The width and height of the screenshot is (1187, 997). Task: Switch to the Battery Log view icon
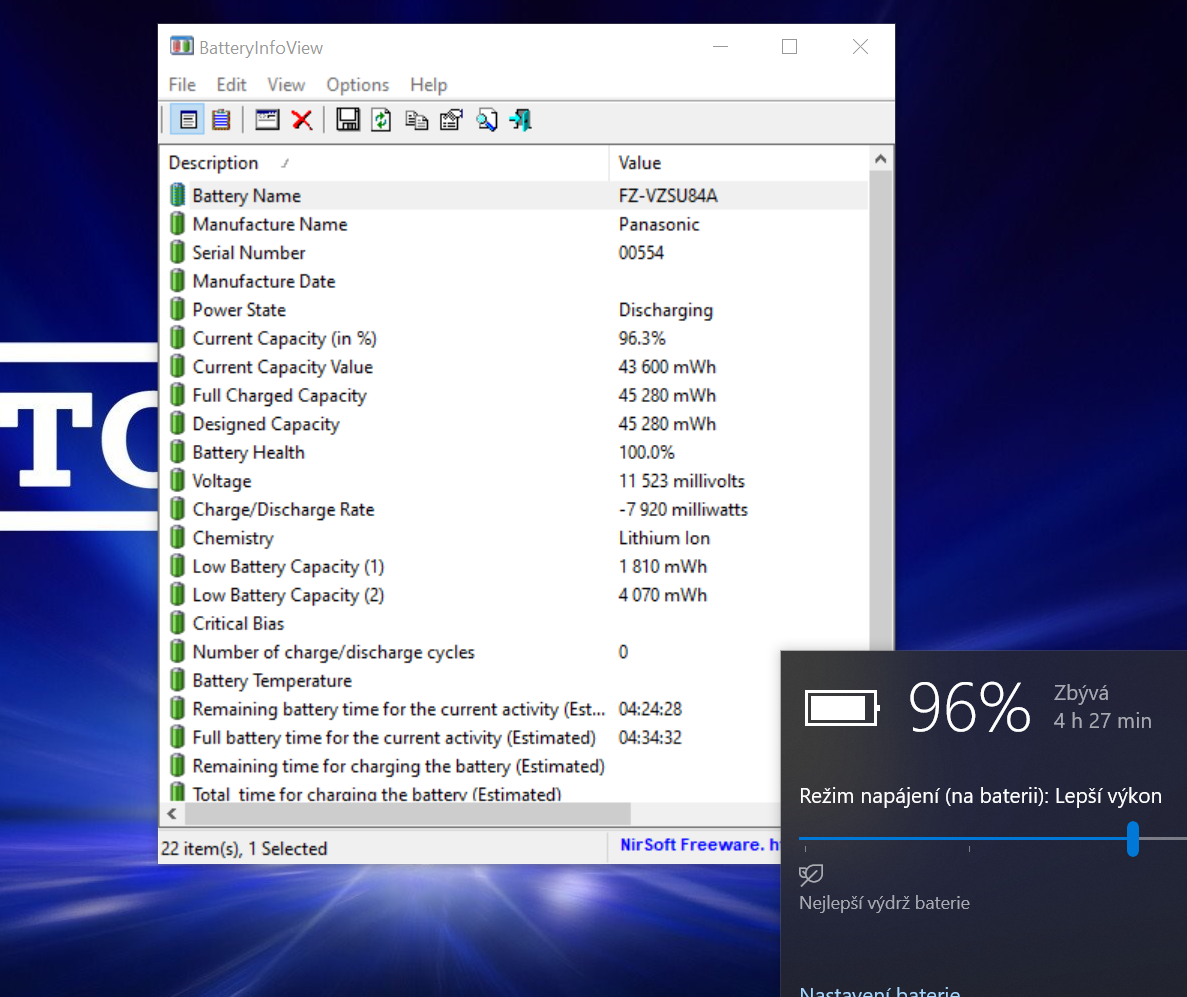[x=221, y=121]
